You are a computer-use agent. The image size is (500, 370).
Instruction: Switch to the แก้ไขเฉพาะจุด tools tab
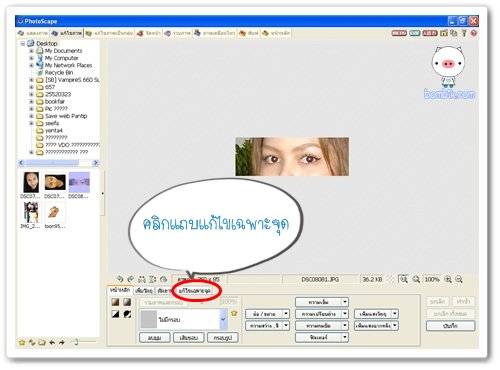(195, 291)
